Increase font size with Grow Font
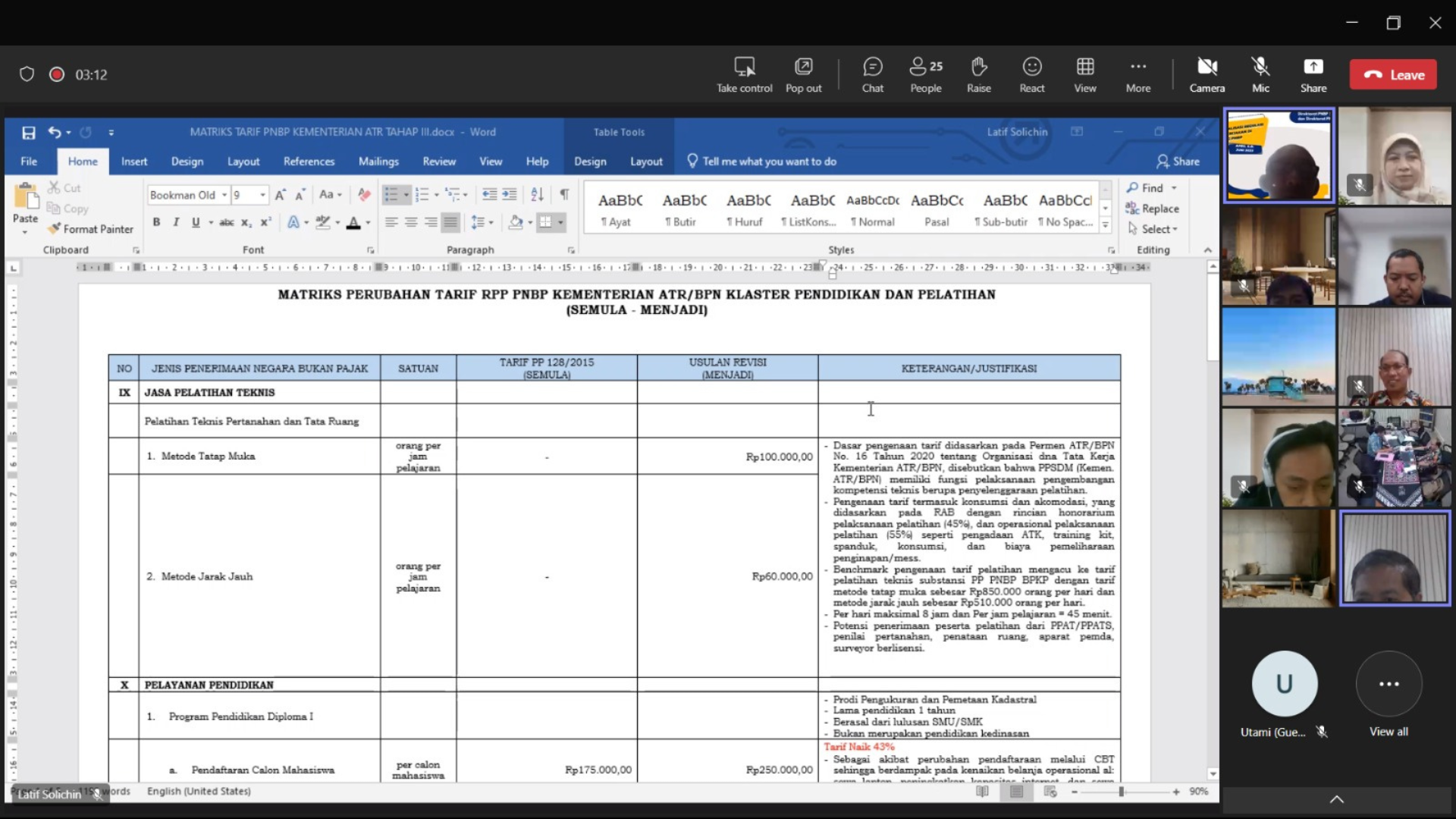This screenshot has height=819, width=1456. coord(280,195)
